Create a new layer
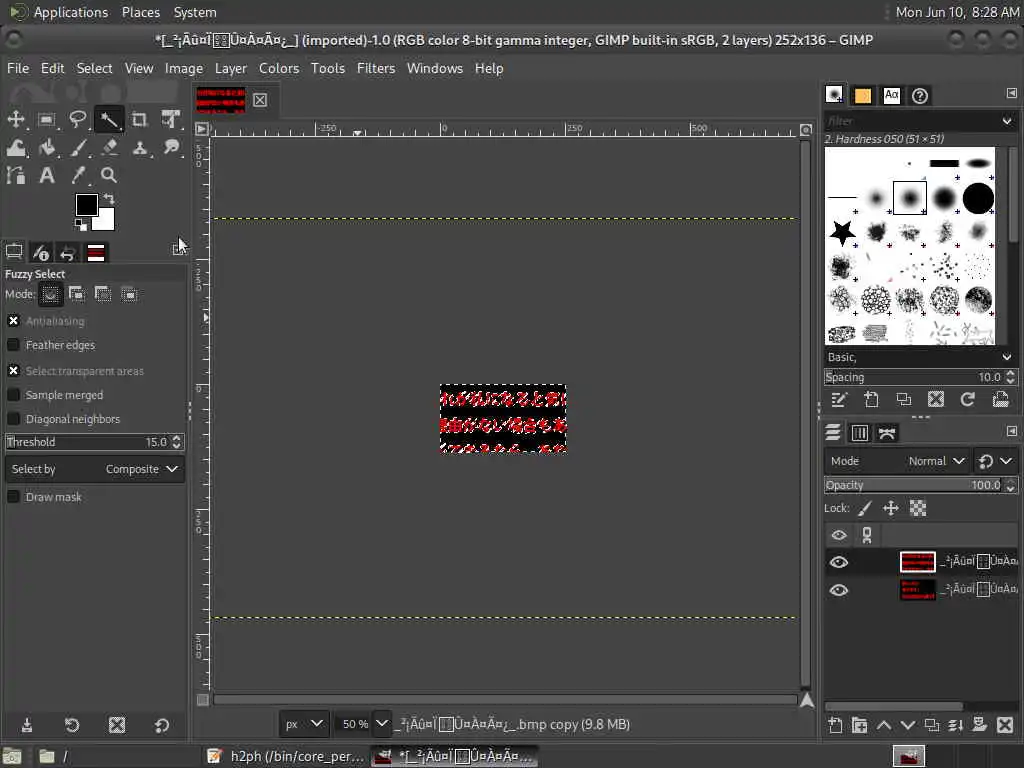 coord(835,725)
